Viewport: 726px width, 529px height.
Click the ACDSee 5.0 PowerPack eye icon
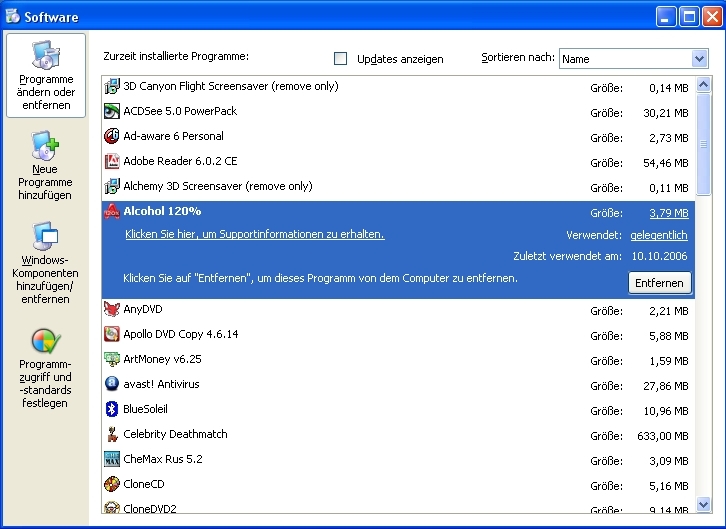click(x=112, y=111)
